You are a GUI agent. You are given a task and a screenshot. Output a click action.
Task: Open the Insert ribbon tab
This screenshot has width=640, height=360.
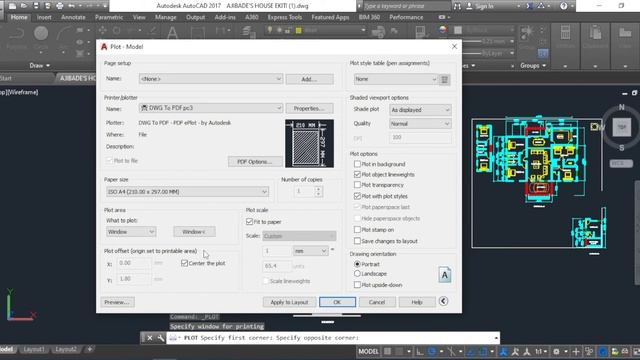pos(44,17)
